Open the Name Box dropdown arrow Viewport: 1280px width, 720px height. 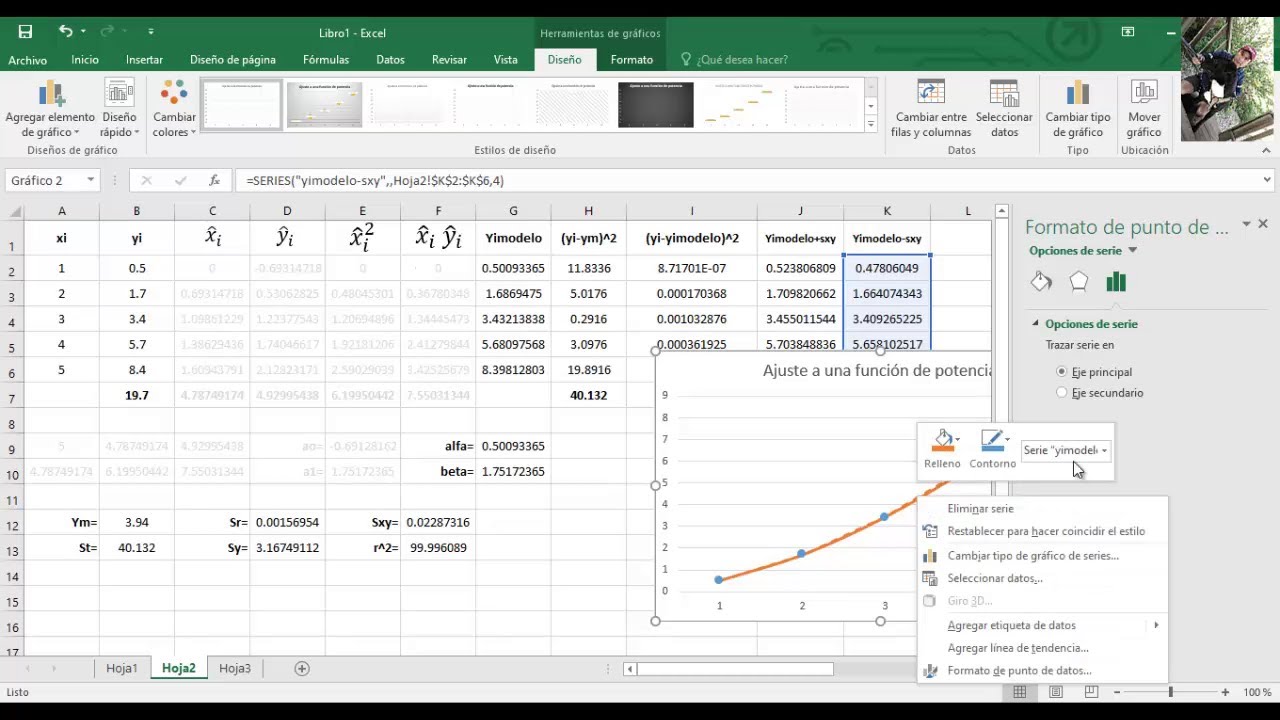click(x=90, y=181)
